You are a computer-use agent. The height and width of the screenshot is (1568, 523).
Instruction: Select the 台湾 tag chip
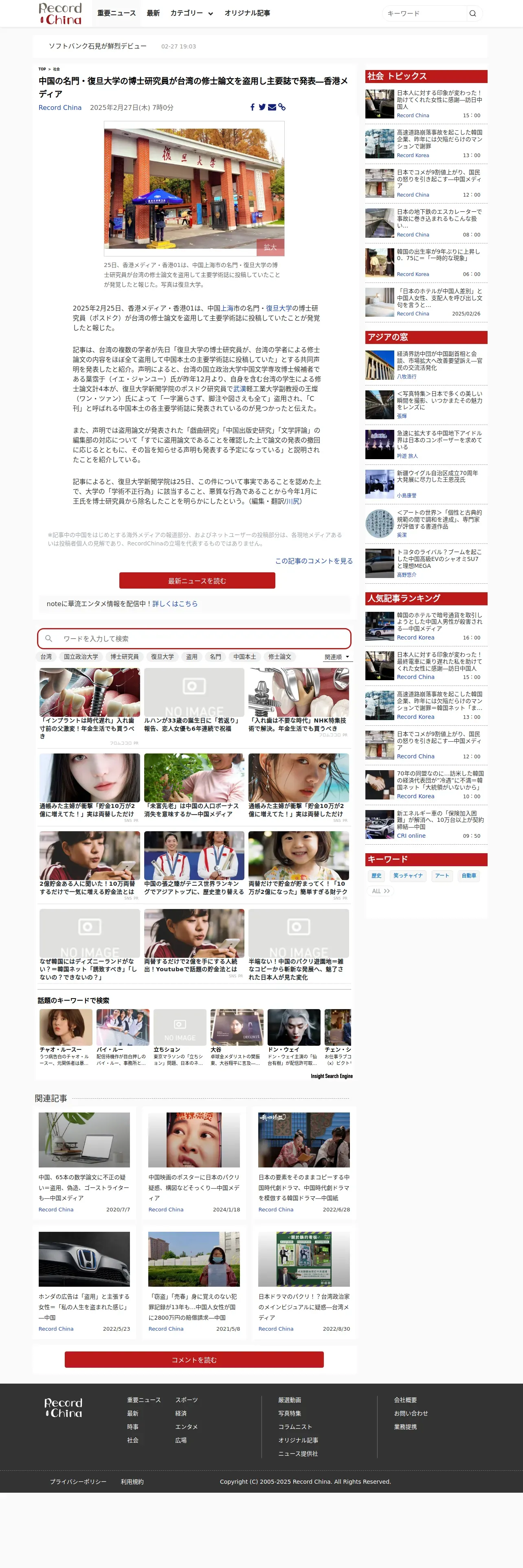[x=46, y=657]
